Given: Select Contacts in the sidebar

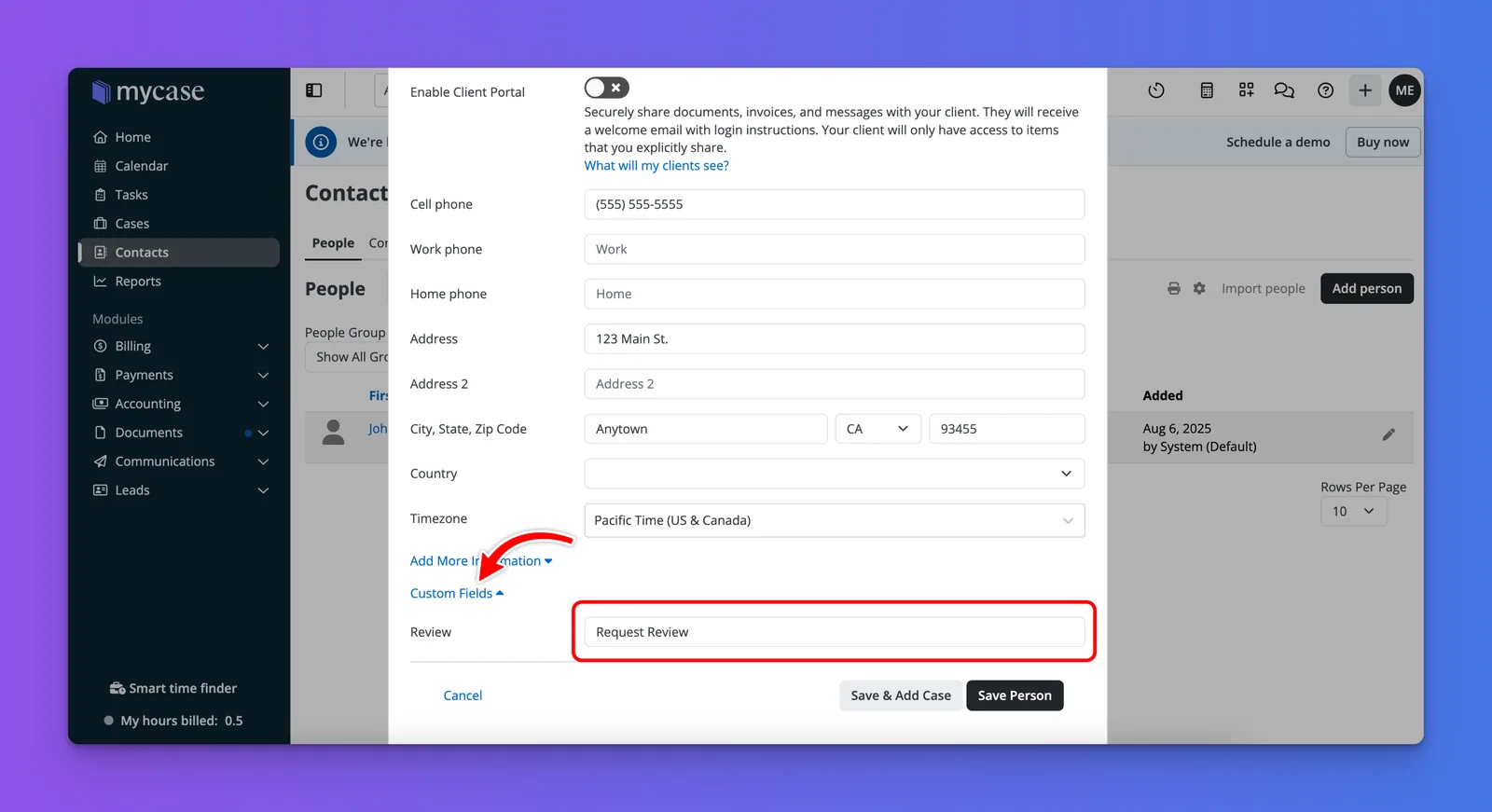Looking at the screenshot, I should tap(178, 253).
